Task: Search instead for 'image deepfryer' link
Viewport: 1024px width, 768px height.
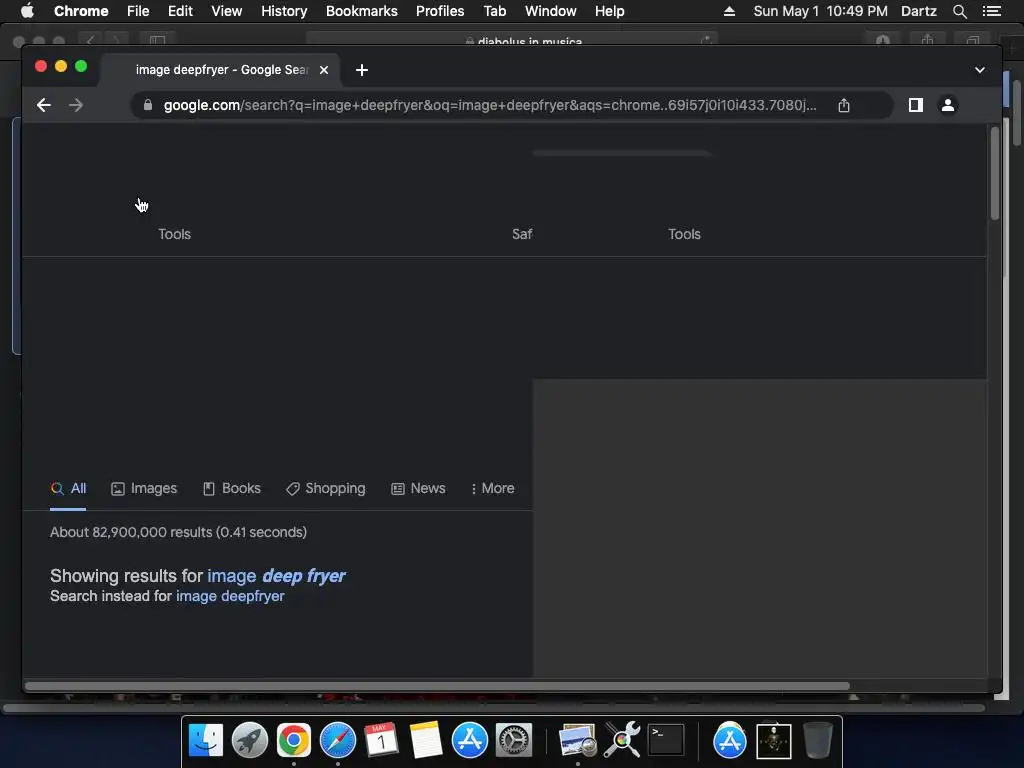Action: (230, 596)
